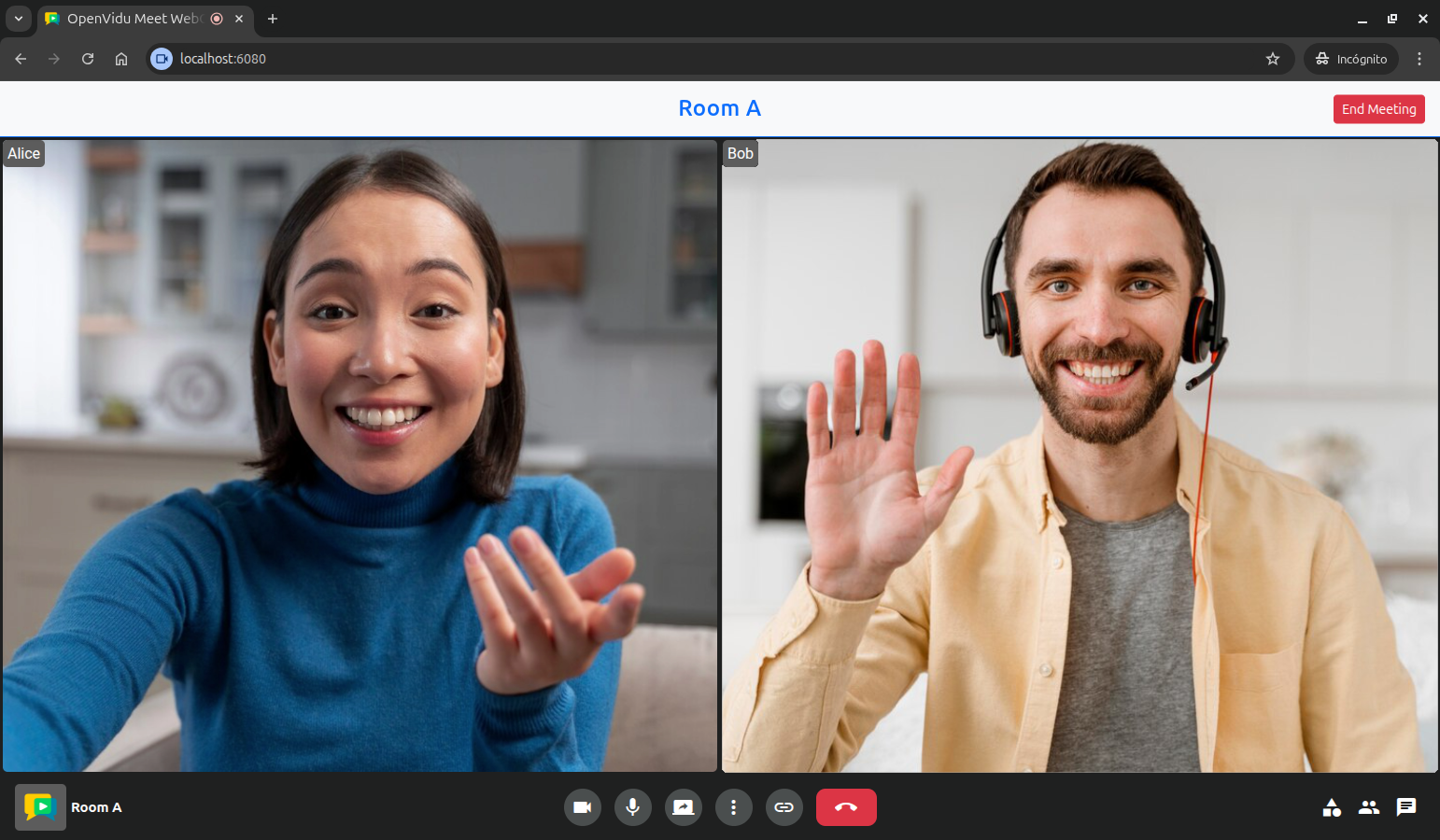Open the chat panel
The image size is (1440, 840).
click(1406, 807)
